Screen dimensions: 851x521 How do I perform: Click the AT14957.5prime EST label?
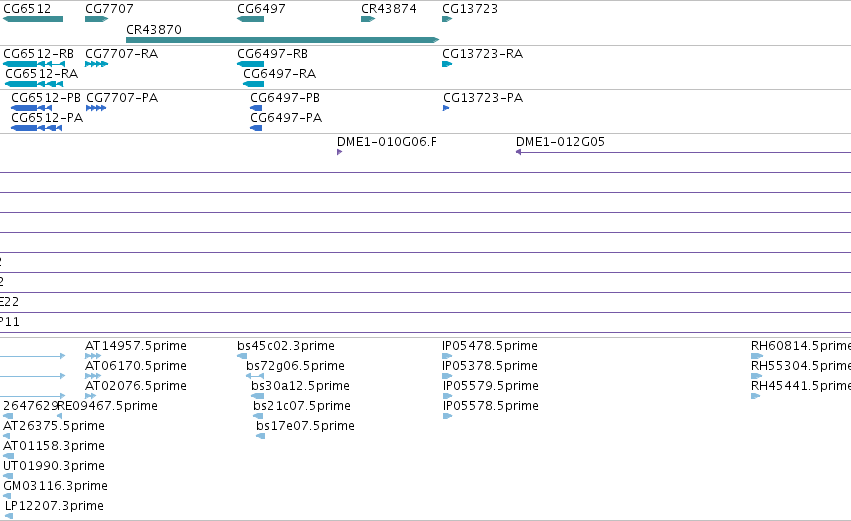136,346
